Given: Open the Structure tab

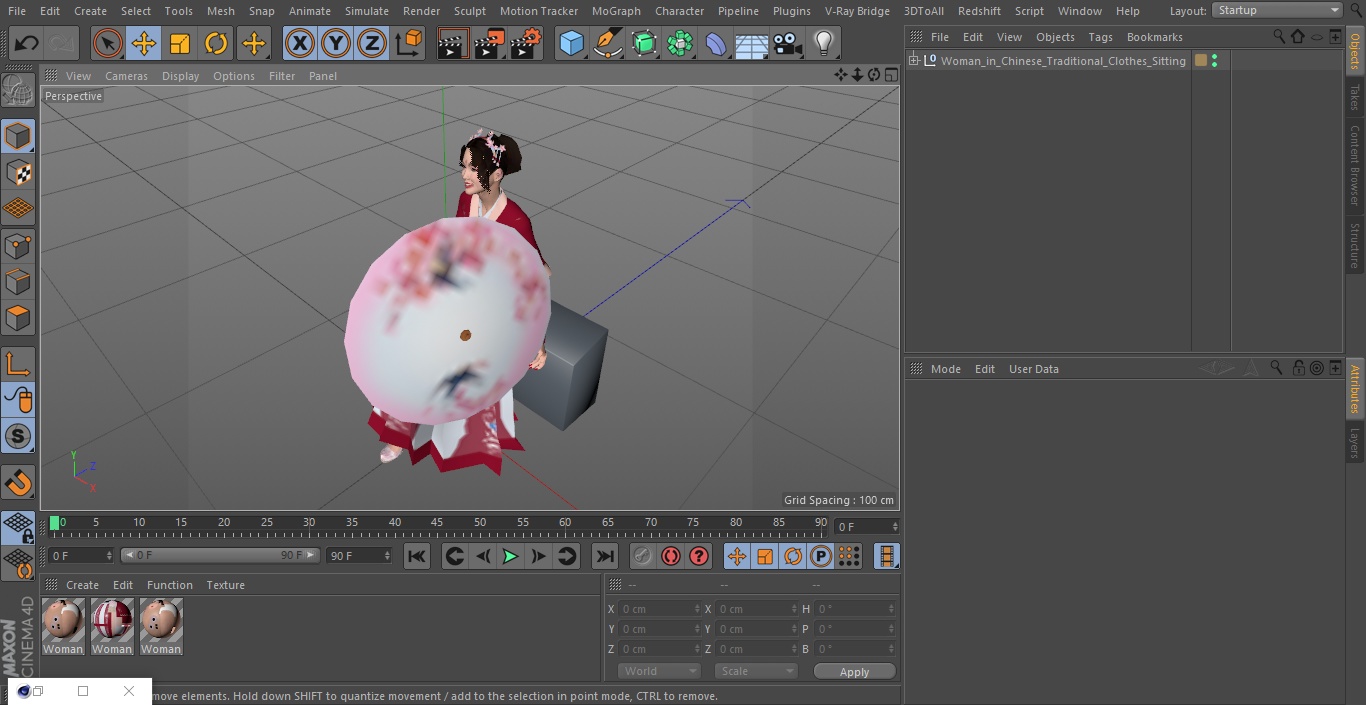Looking at the screenshot, I should click(x=1355, y=245).
